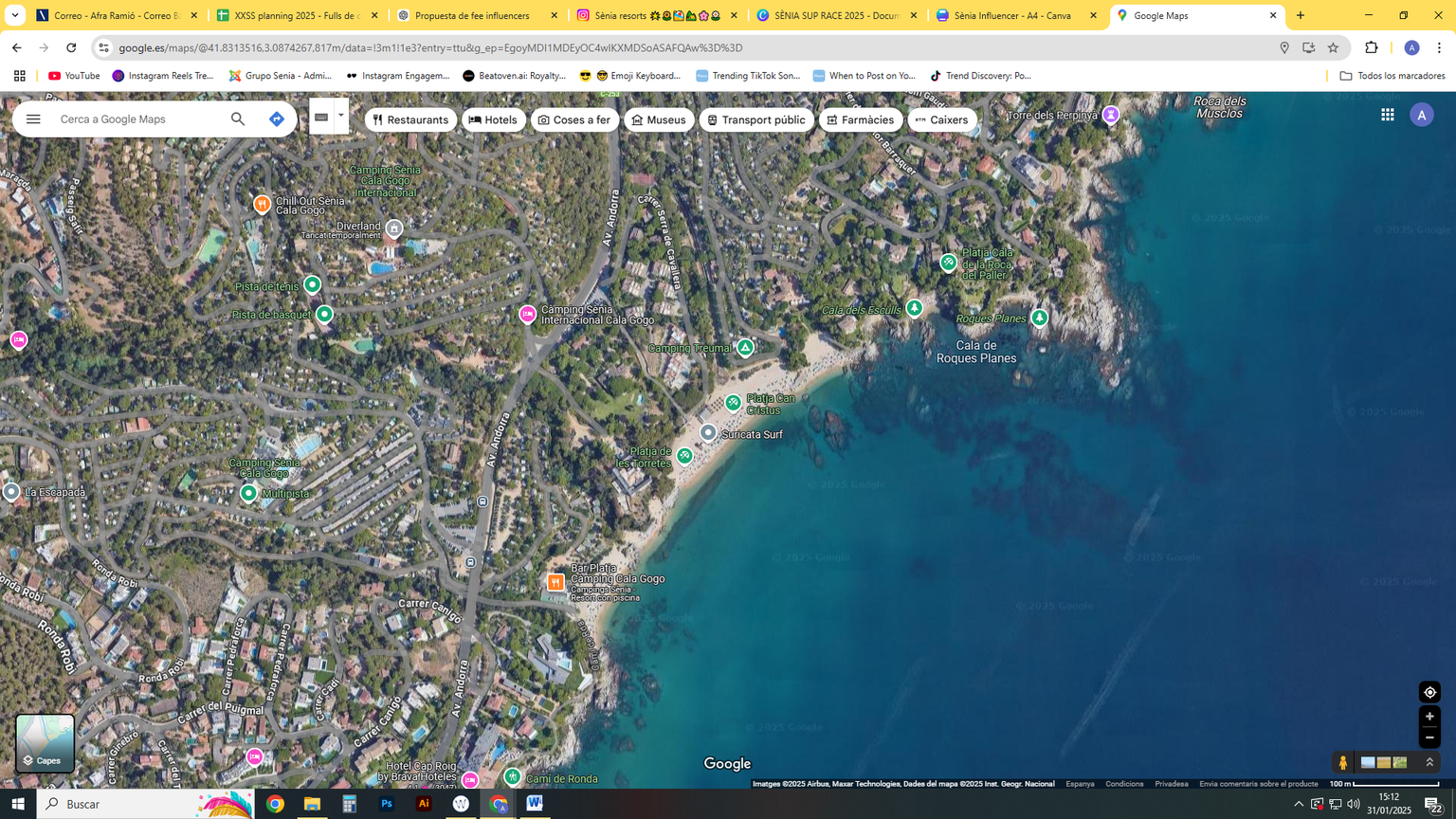This screenshot has height=819, width=1456.
Task: Click the search magnifier icon
Action: pyautogui.click(x=238, y=119)
